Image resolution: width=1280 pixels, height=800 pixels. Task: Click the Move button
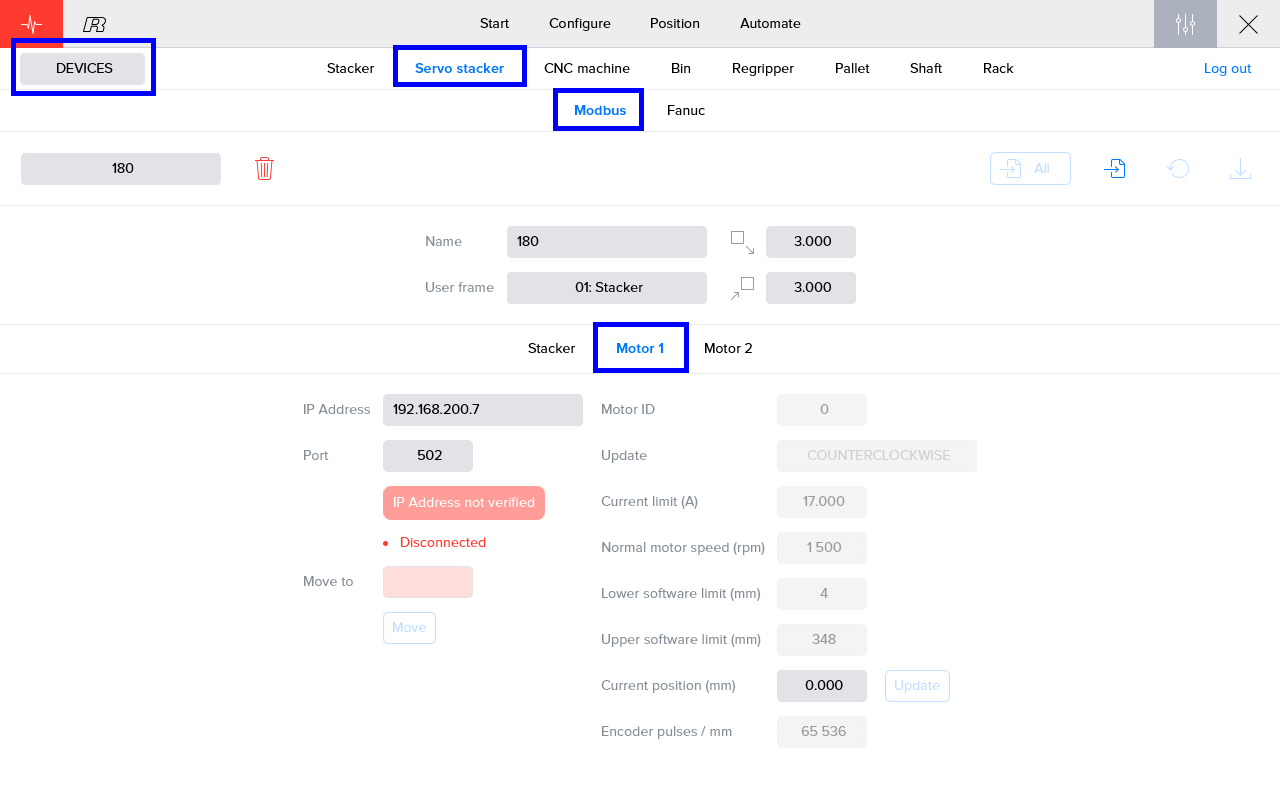pyautogui.click(x=409, y=628)
